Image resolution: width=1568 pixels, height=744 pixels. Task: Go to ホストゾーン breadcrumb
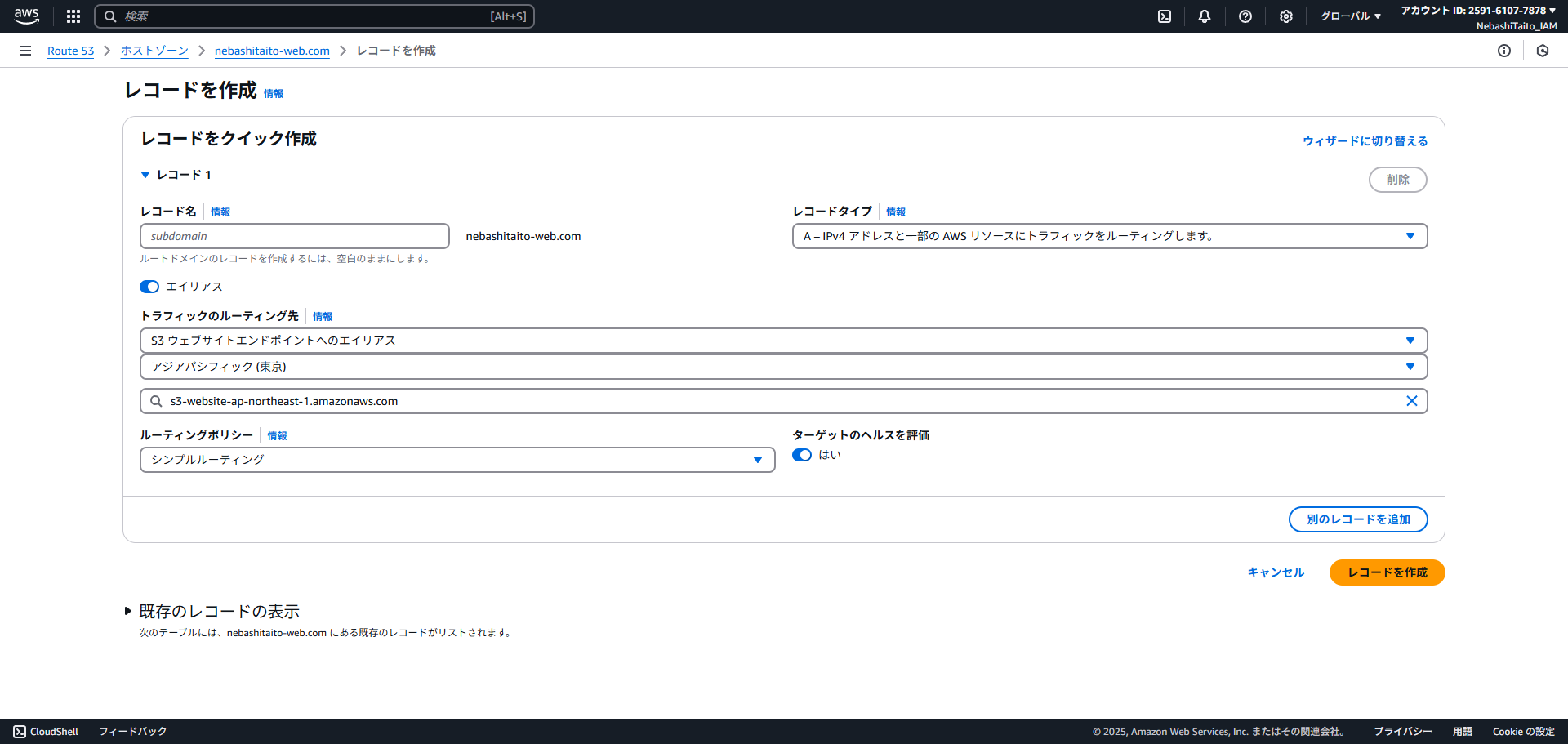click(154, 51)
